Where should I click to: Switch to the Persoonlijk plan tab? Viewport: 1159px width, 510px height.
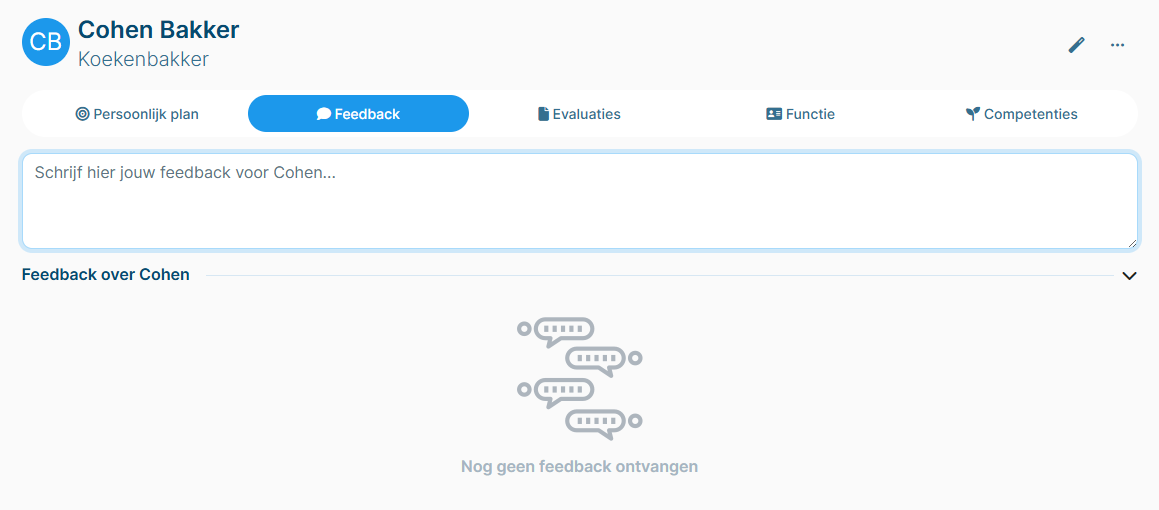[137, 114]
